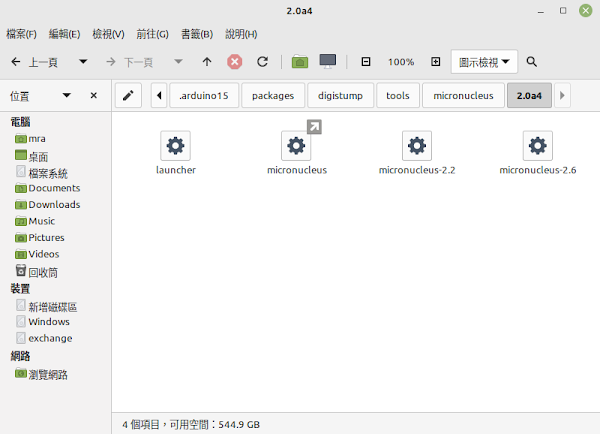Open Documents in the sidebar
Screen dimensions: 600x434
pyautogui.click(x=48, y=188)
